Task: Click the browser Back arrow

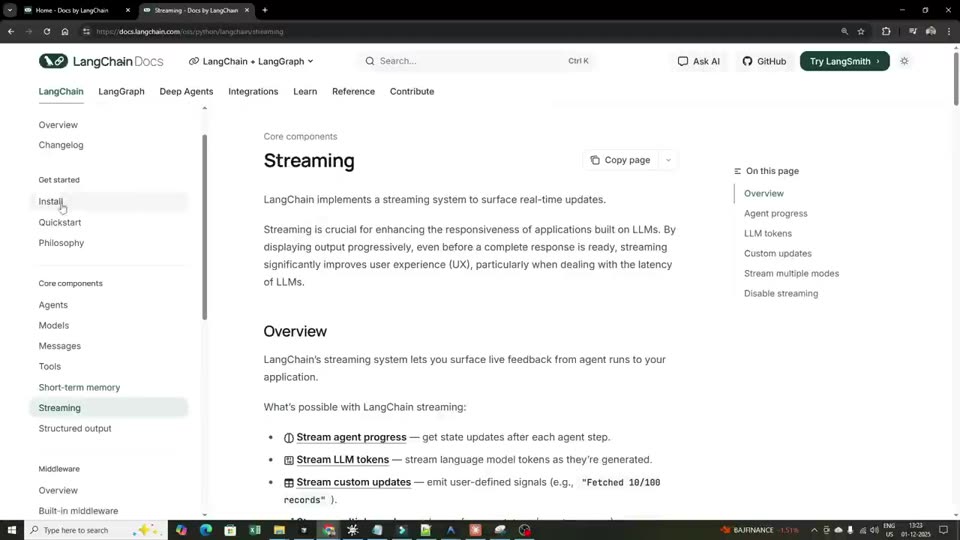Action: [x=11, y=31]
